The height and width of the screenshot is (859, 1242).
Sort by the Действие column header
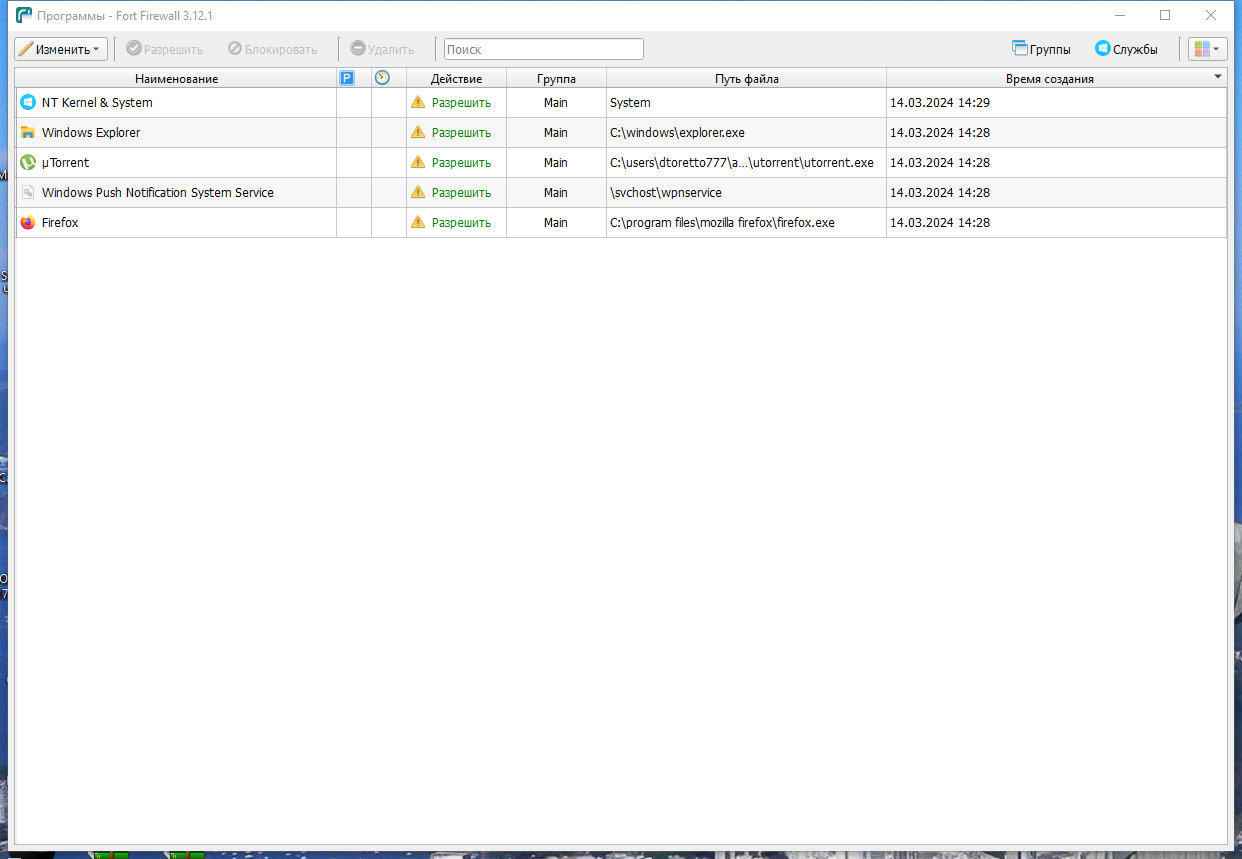456,78
